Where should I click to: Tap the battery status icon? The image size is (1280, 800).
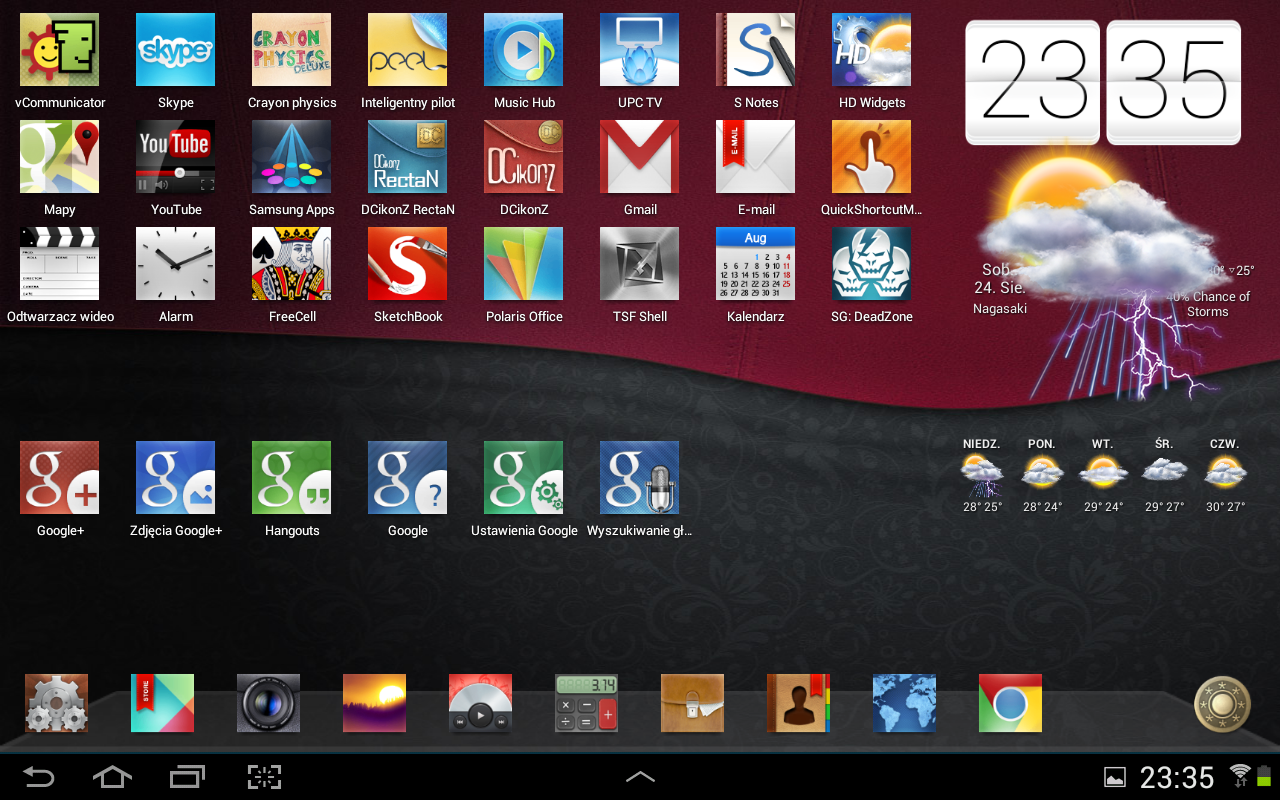(x=1264, y=775)
